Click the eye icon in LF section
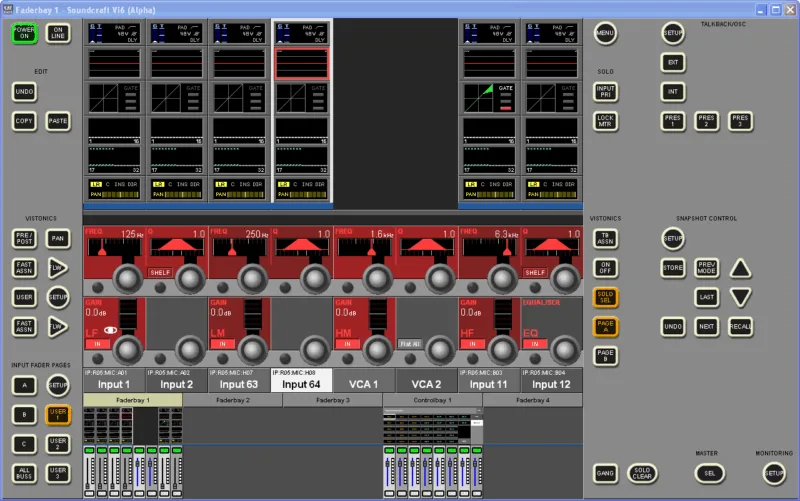The height and width of the screenshot is (501, 800). tap(110, 331)
